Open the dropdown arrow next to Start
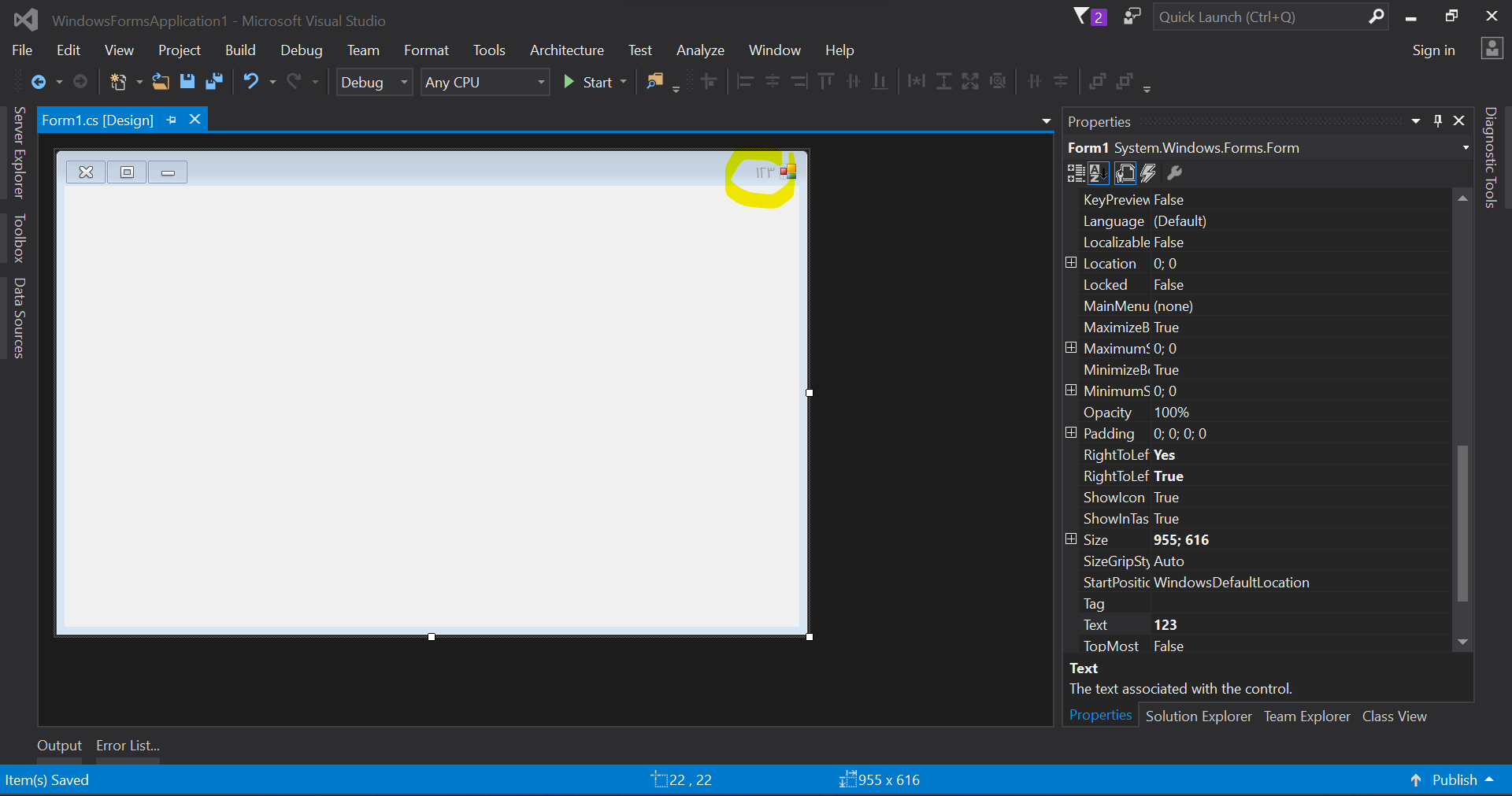 (x=624, y=82)
